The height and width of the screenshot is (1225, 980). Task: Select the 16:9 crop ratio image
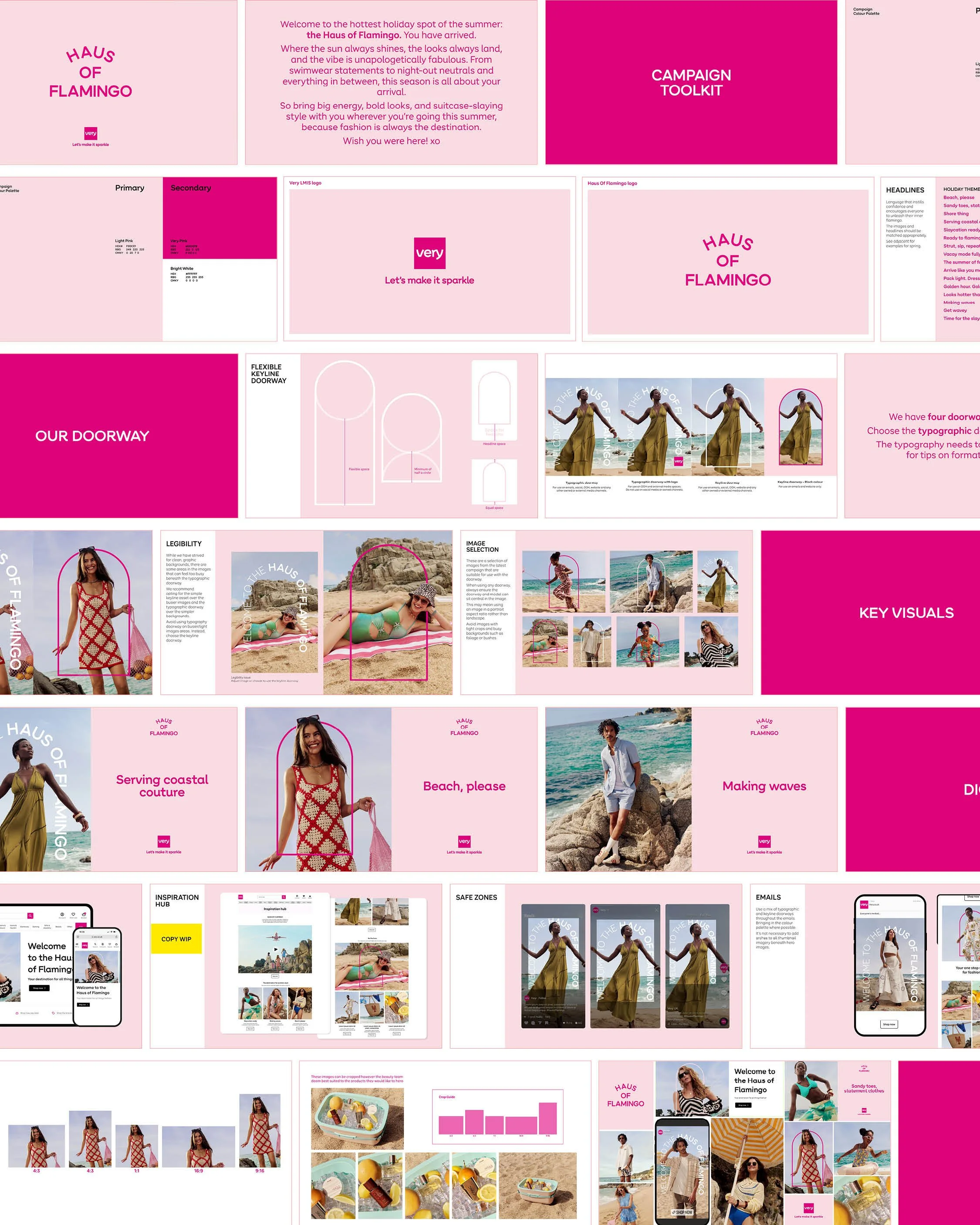pyautogui.click(x=198, y=1147)
